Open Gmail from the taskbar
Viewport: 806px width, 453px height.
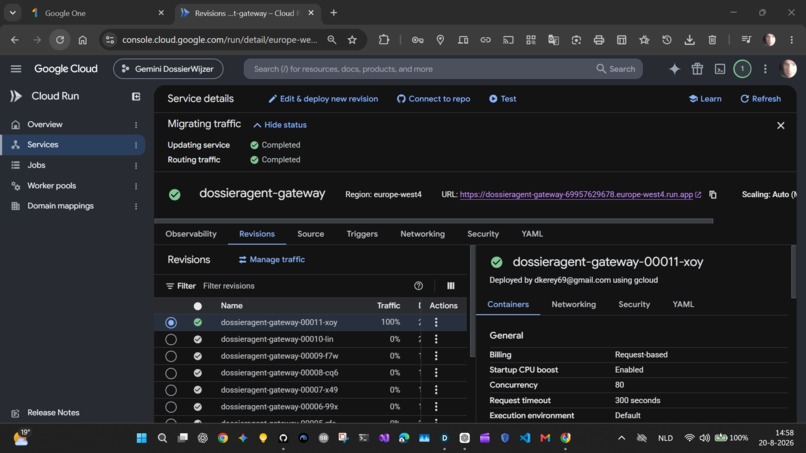coord(545,438)
